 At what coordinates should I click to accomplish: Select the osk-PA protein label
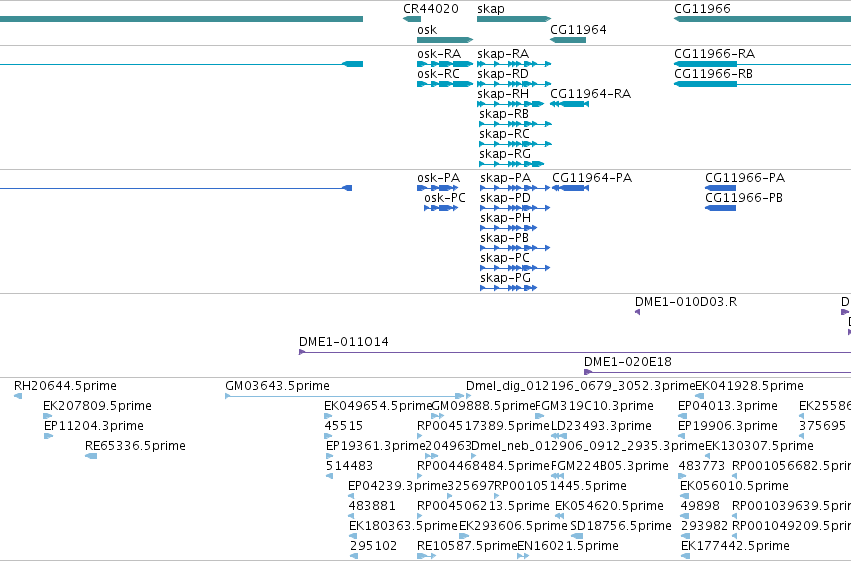click(x=439, y=178)
